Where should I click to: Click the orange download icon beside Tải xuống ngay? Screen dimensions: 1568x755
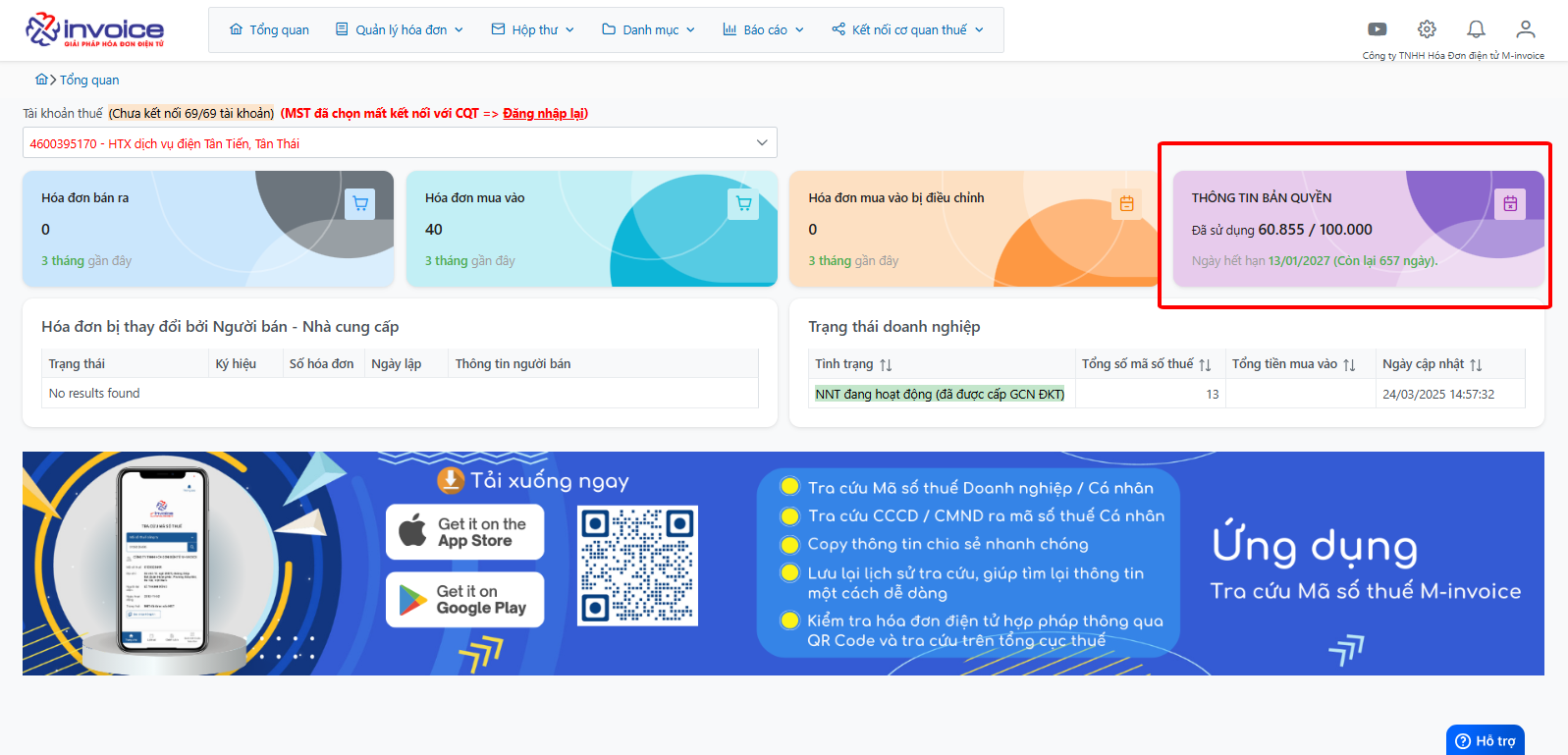(x=451, y=480)
